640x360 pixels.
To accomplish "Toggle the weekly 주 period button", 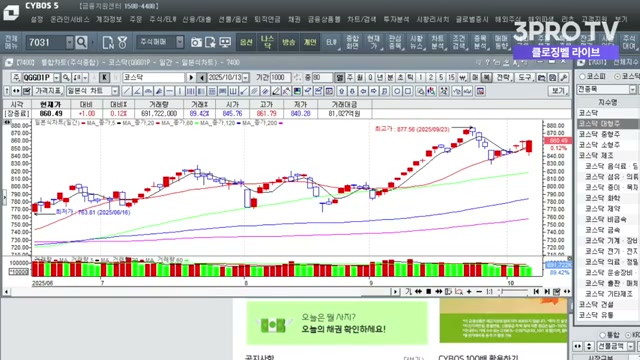I will tap(350, 77).
